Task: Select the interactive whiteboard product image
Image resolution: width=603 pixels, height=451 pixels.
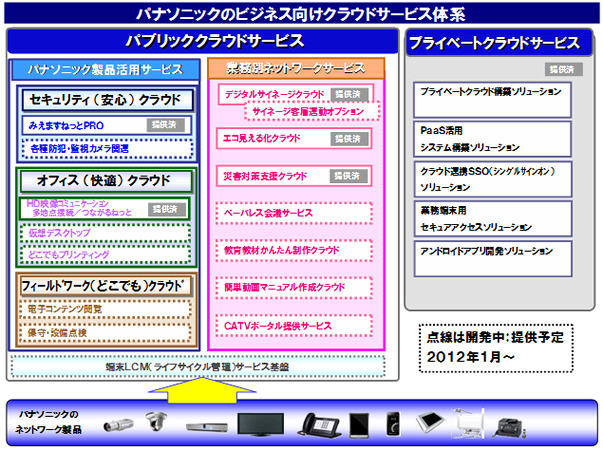Action: click(x=468, y=423)
